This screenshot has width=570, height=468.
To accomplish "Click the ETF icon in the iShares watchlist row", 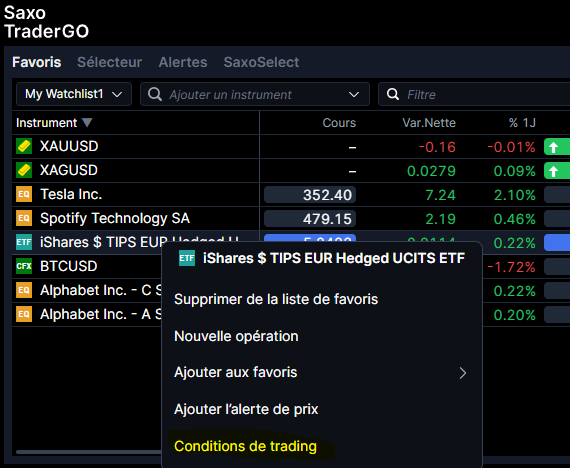I will pyautogui.click(x=24, y=242).
